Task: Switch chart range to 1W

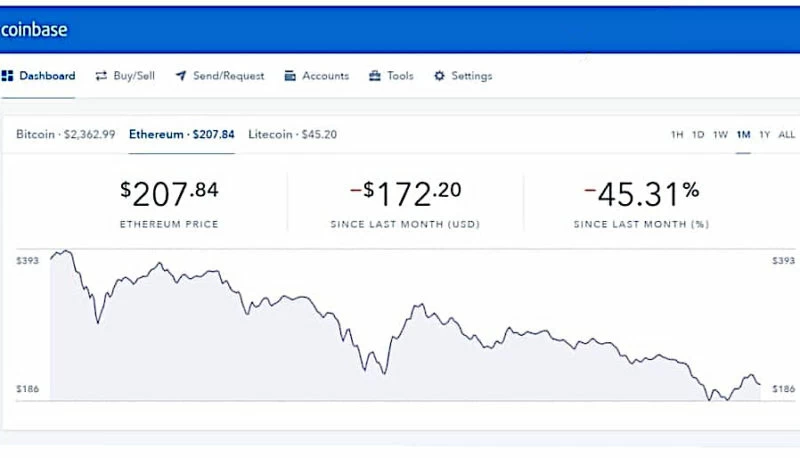Action: 720,135
